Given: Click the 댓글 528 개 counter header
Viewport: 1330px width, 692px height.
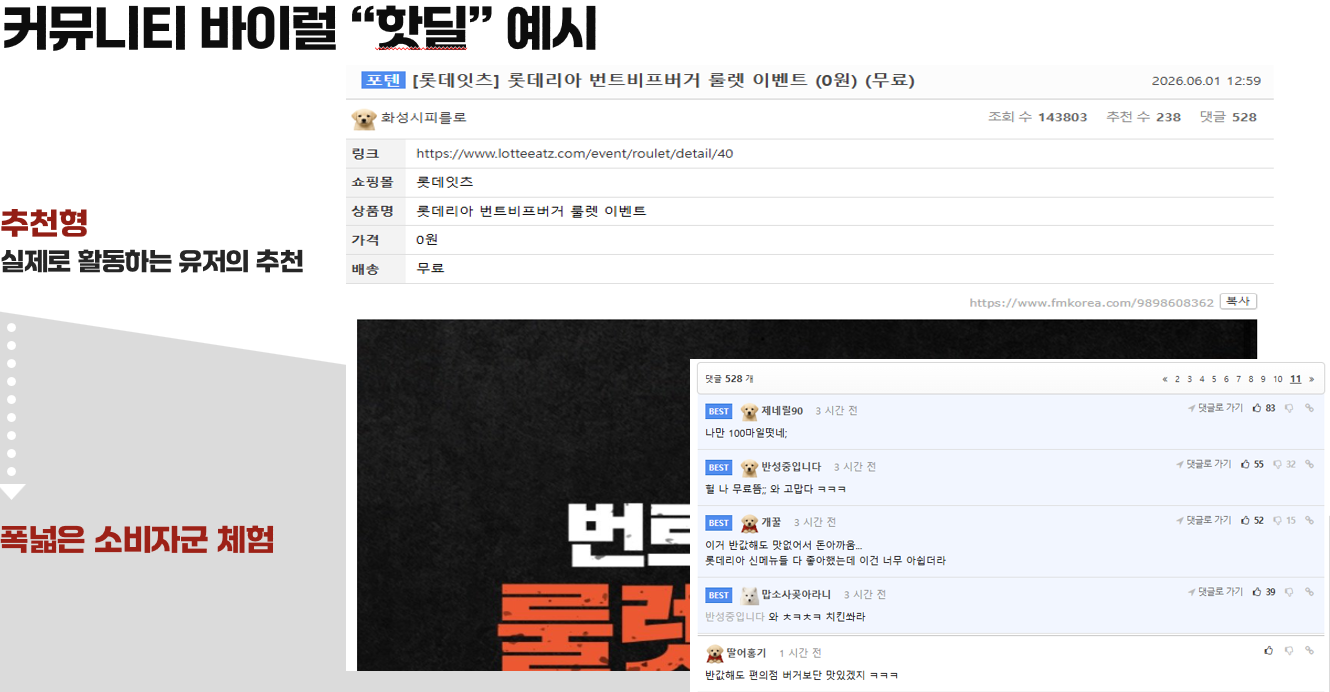Looking at the screenshot, I should [729, 379].
